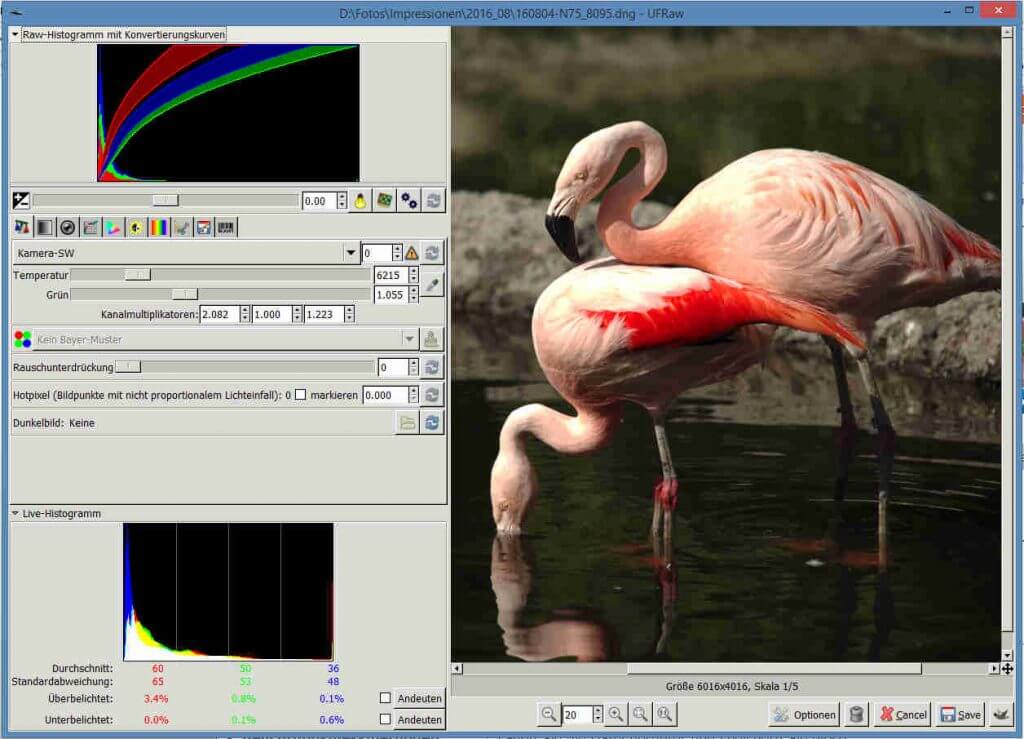
Task: Open the color management tab
Action: point(113,227)
